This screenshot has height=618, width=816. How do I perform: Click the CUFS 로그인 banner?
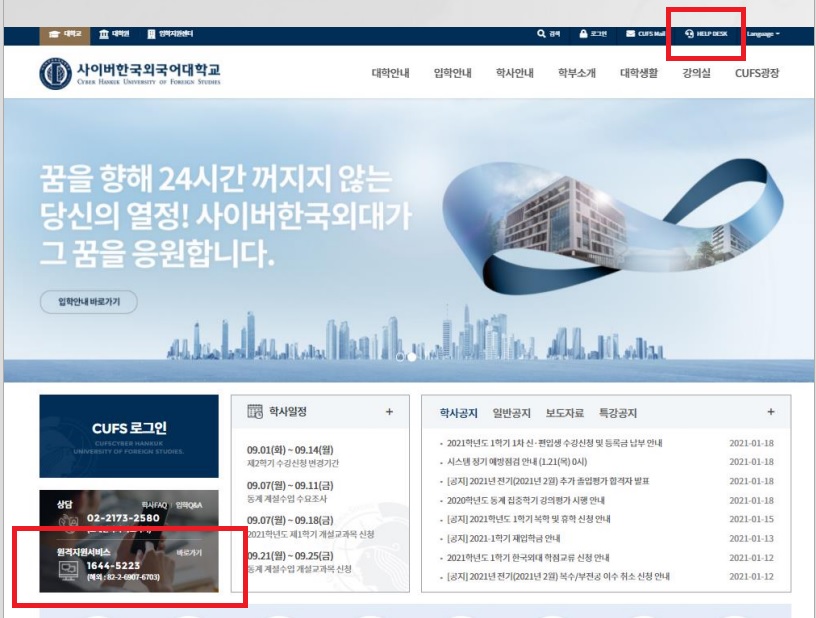coord(129,436)
